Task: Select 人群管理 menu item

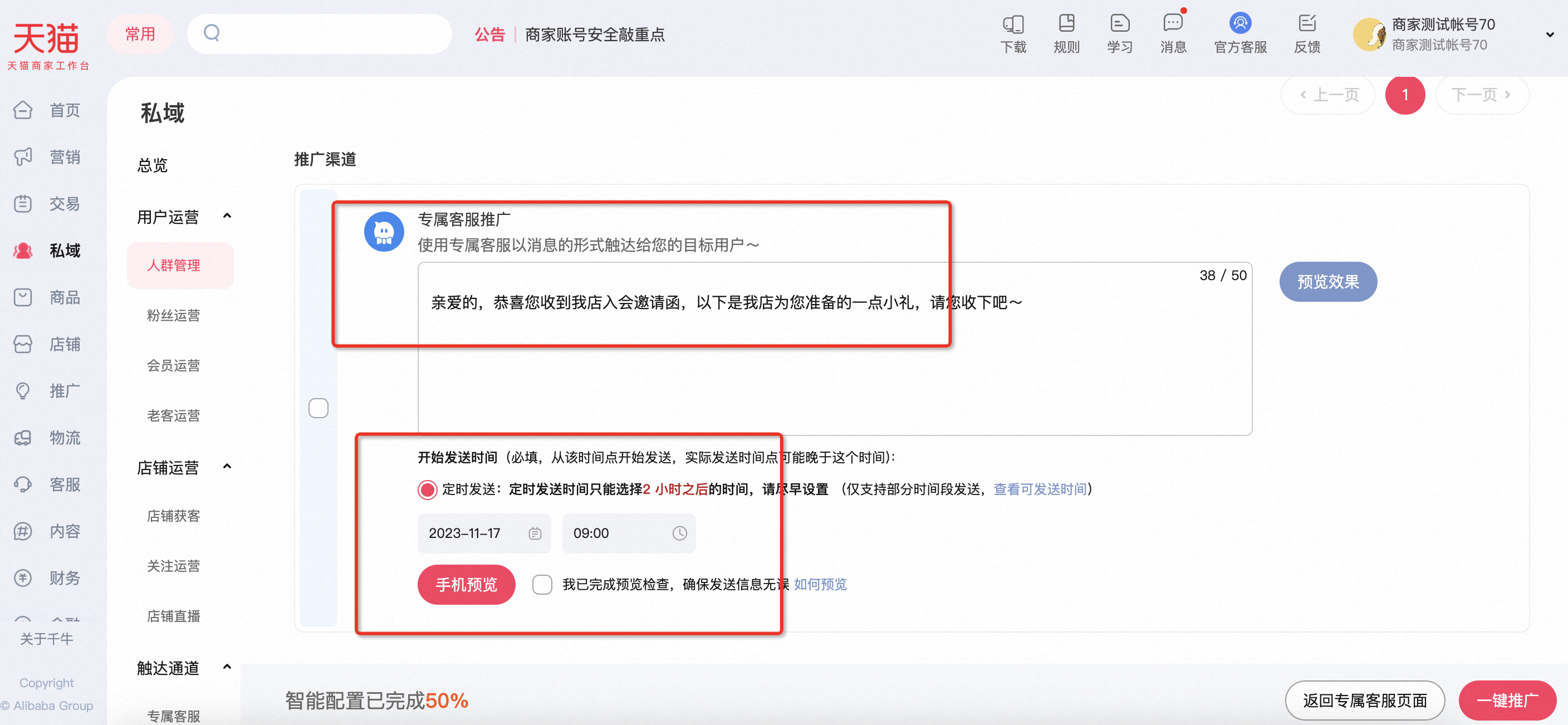Action: (x=180, y=266)
